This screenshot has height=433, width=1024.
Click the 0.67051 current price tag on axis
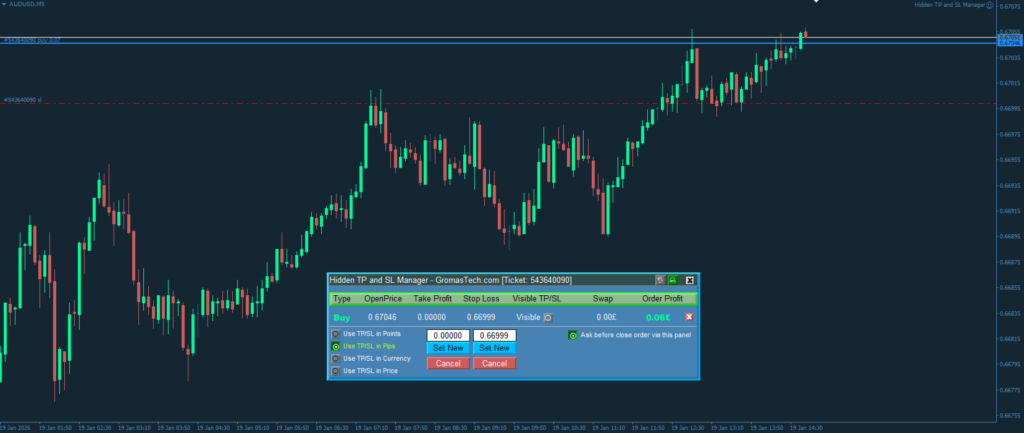pyautogui.click(x=1010, y=38)
